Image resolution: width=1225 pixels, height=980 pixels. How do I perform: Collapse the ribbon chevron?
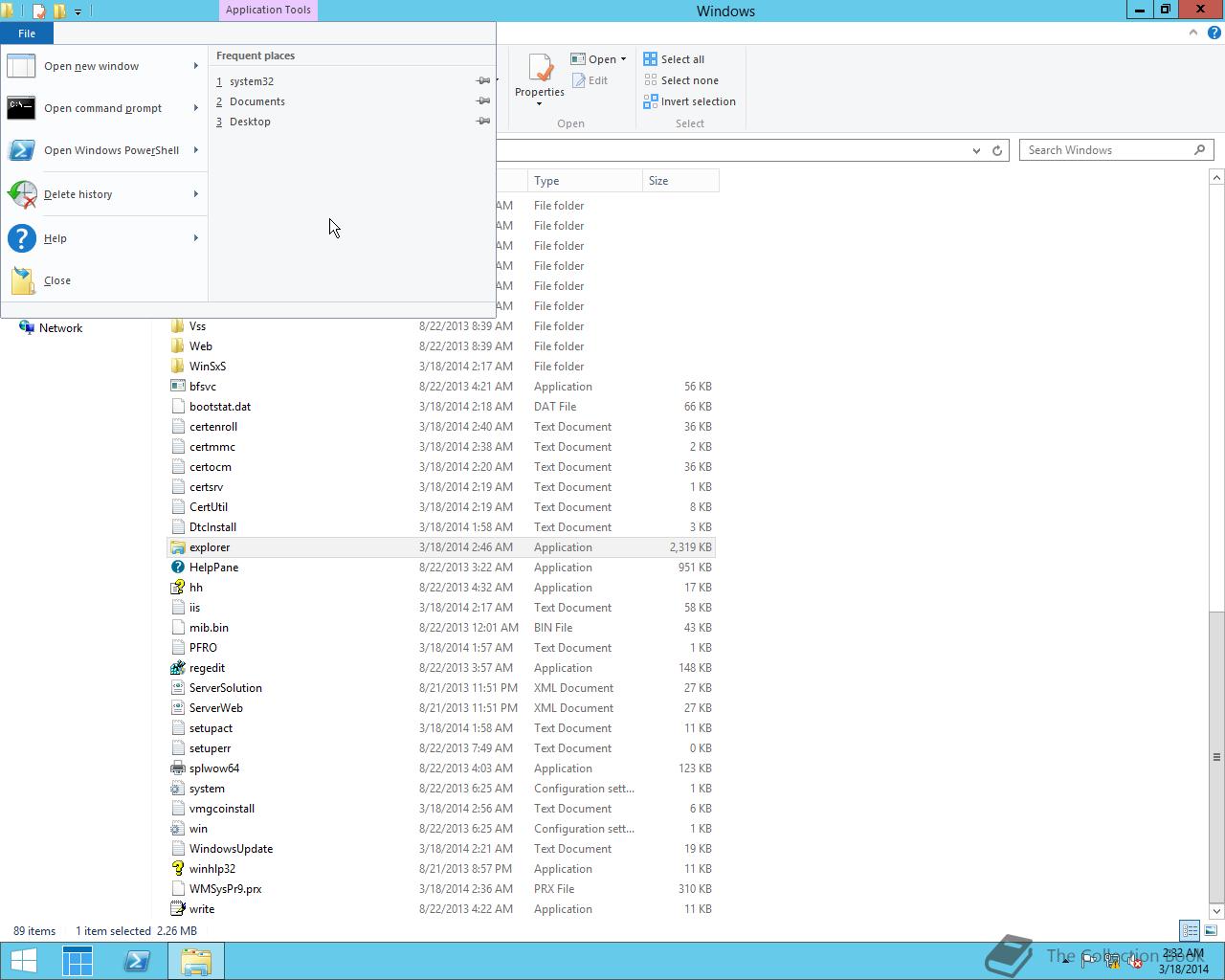[x=1193, y=33]
